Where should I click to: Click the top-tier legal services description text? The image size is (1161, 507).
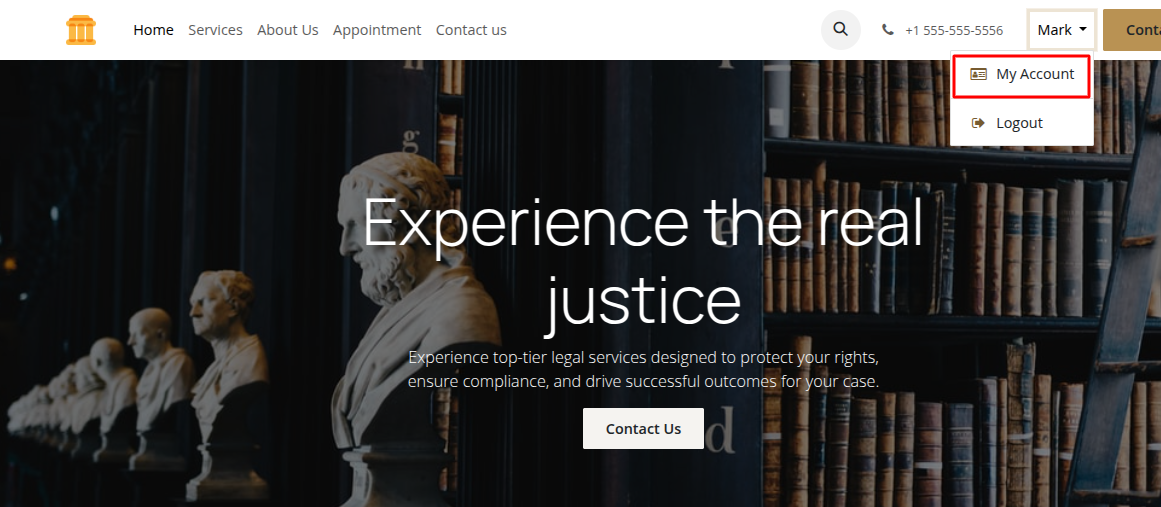pyautogui.click(x=643, y=369)
